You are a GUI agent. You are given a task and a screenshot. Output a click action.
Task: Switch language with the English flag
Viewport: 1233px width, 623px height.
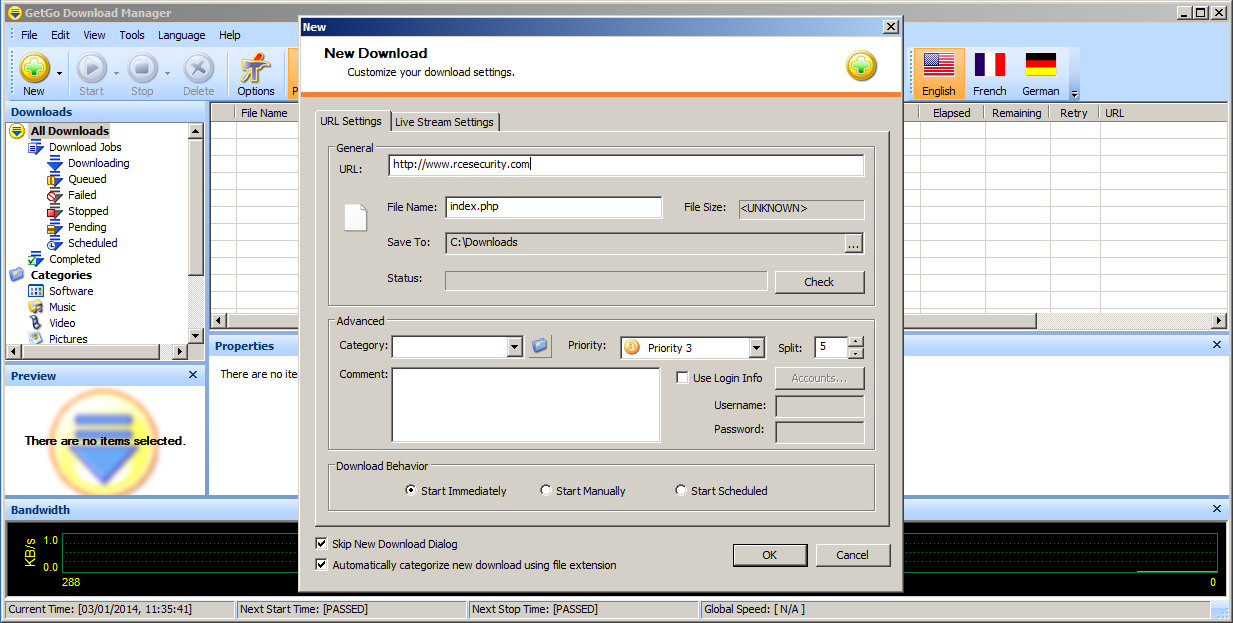[939, 74]
